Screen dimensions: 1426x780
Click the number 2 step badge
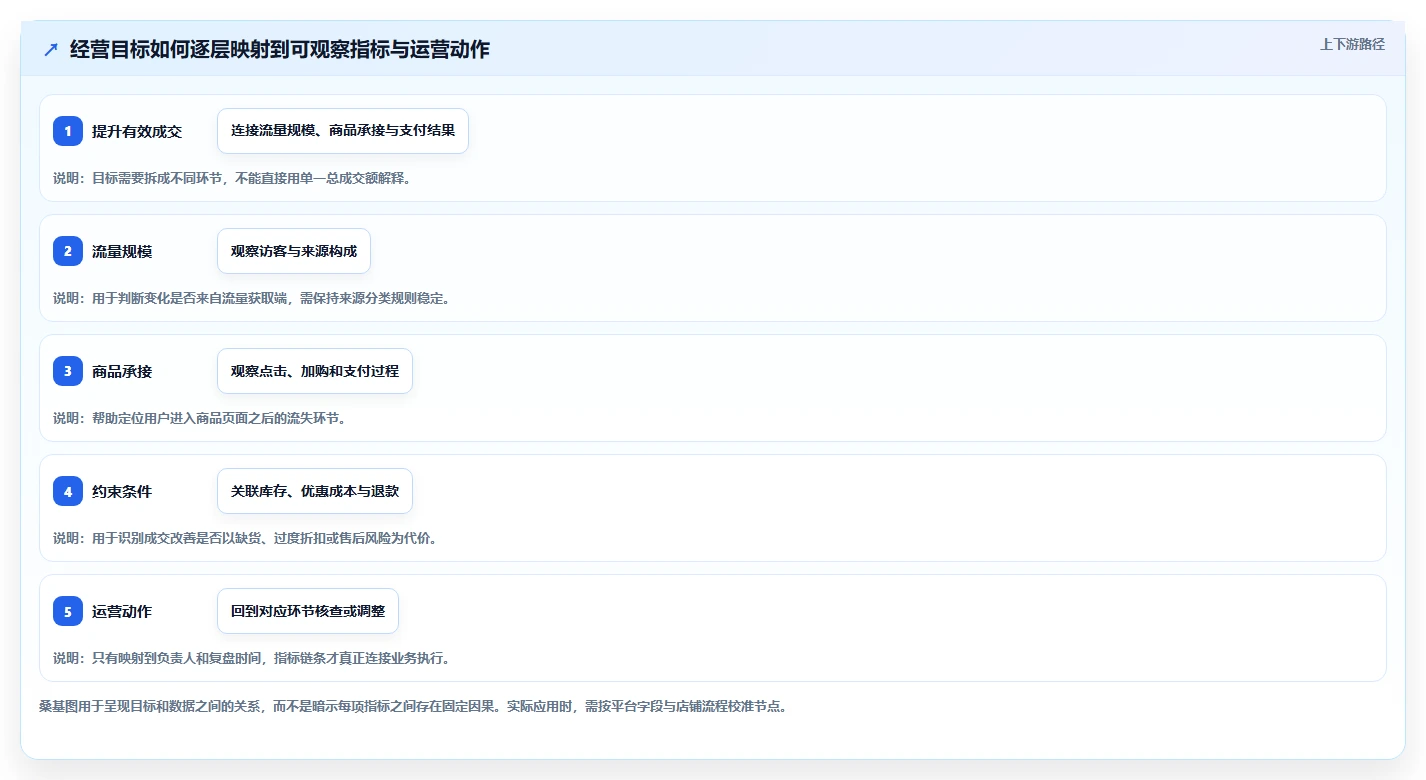tap(68, 251)
